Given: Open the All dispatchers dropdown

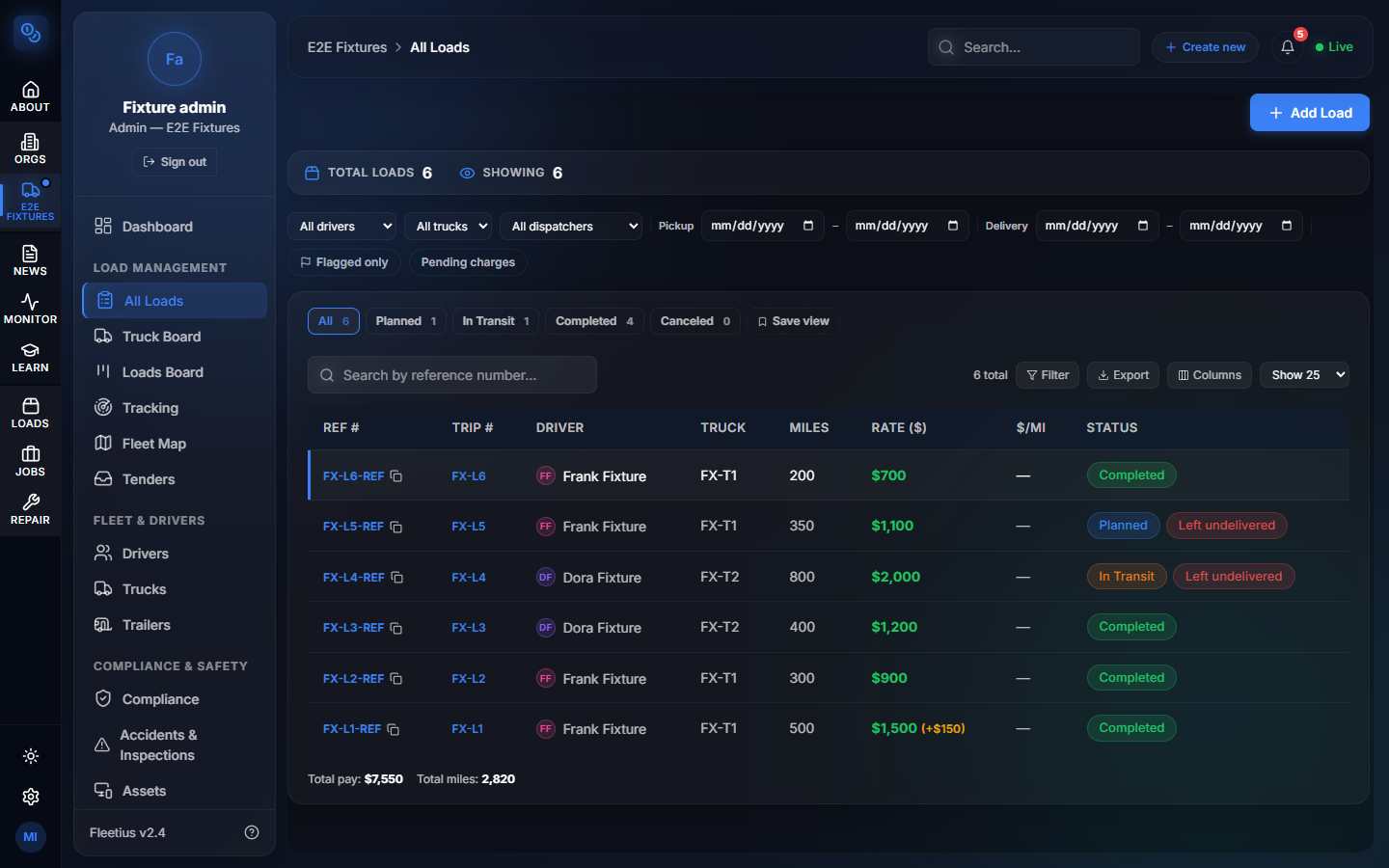Looking at the screenshot, I should coord(571,227).
